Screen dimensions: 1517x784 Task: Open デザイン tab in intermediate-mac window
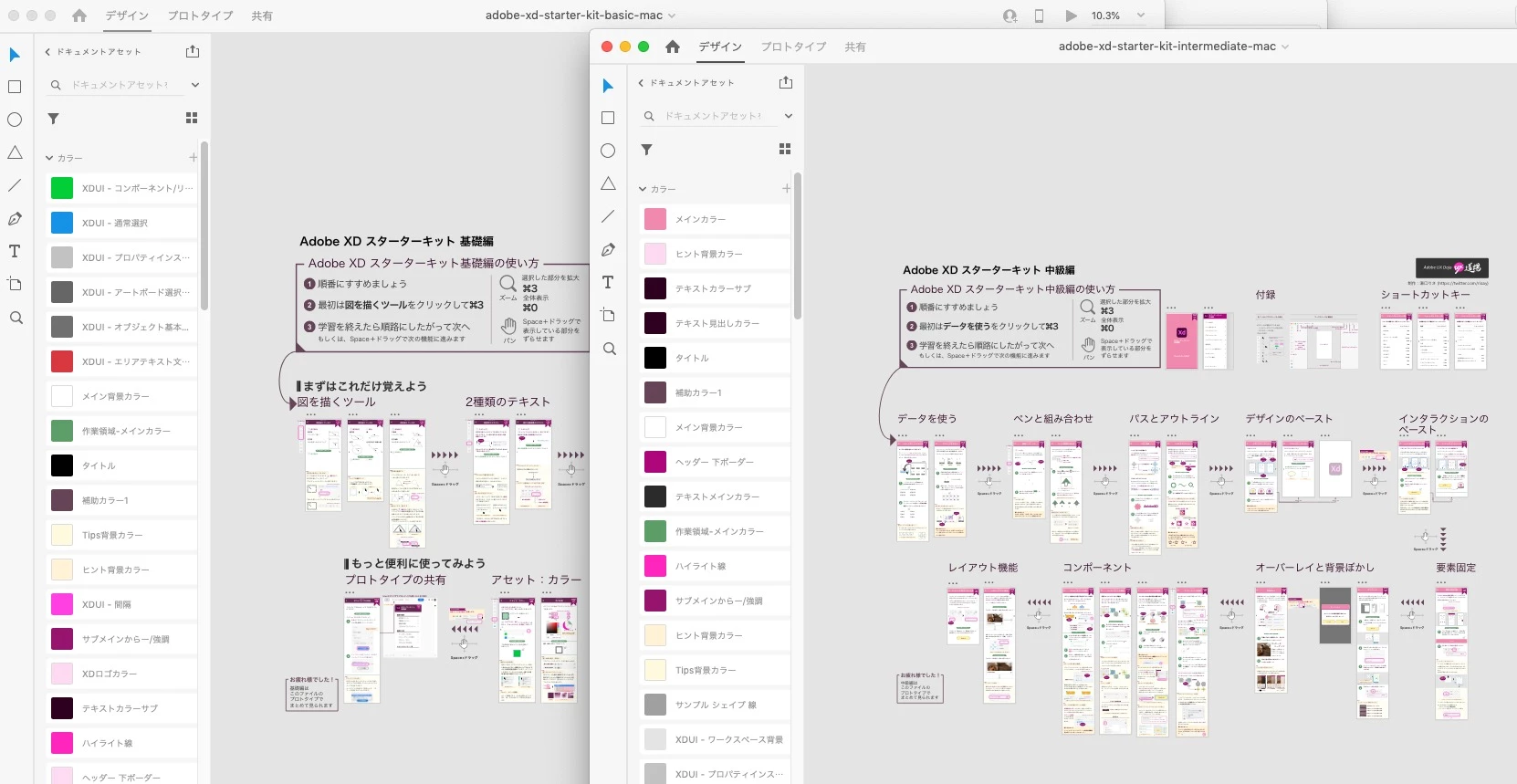(720, 47)
